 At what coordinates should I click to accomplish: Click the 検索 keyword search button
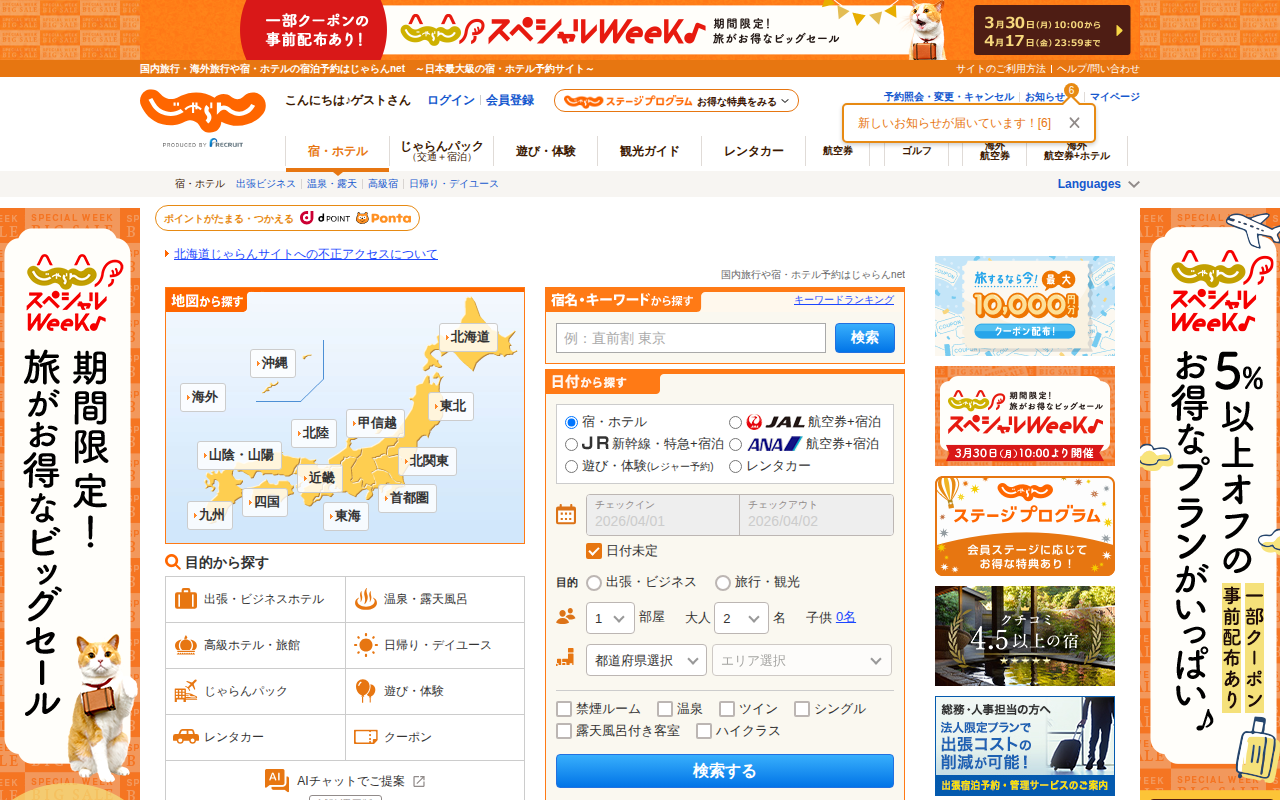coord(865,338)
